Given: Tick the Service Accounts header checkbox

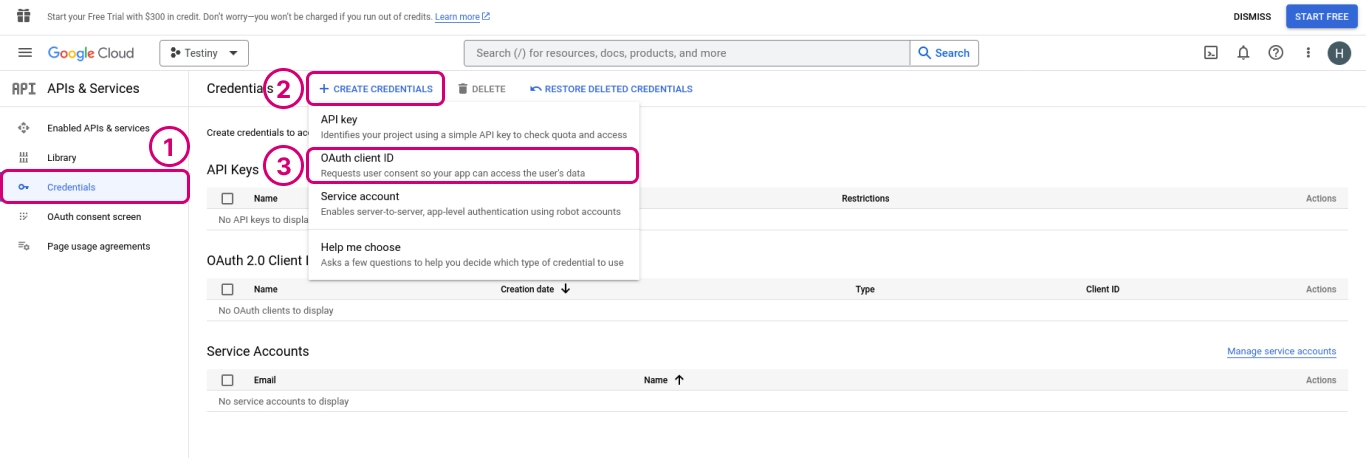Looking at the screenshot, I should (227, 380).
